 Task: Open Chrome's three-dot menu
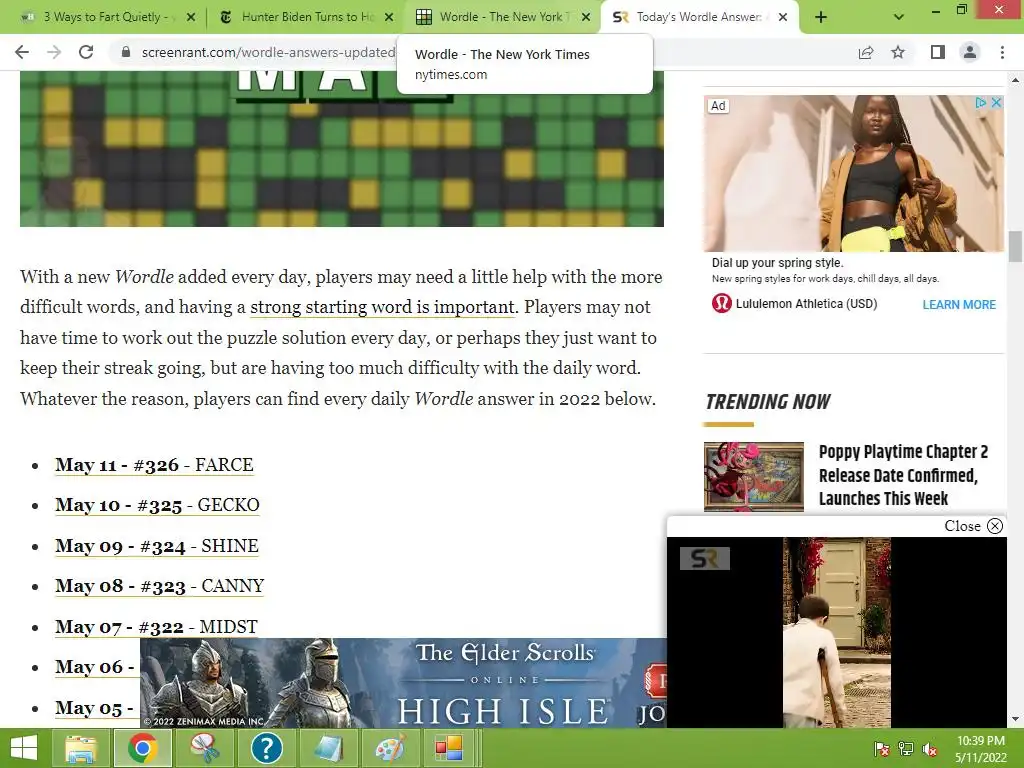pyautogui.click(x=1002, y=52)
